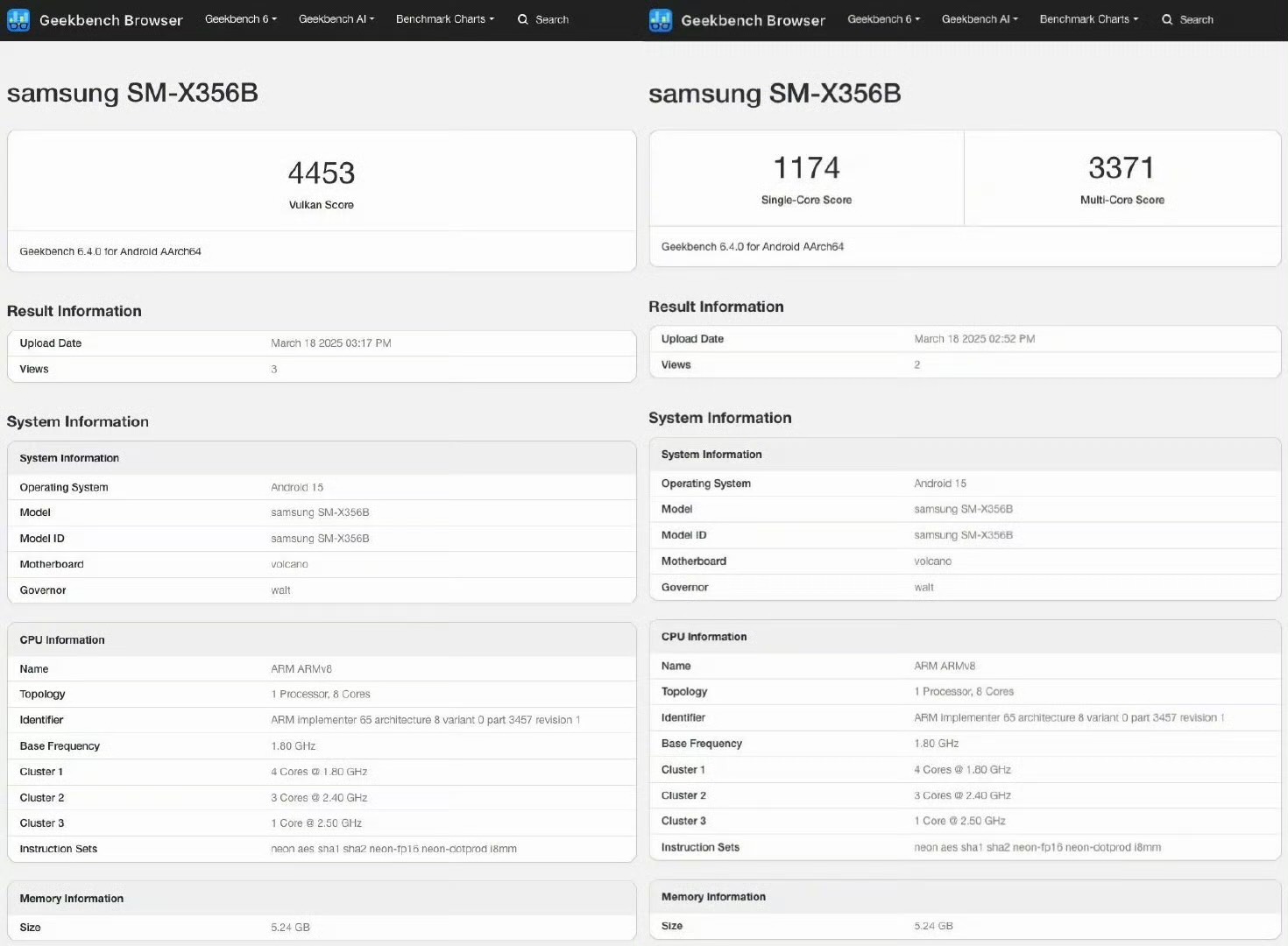Image resolution: width=1288 pixels, height=946 pixels.
Task: Open the Benchmark Charts dropdown in the left navbar
Action: [444, 19]
